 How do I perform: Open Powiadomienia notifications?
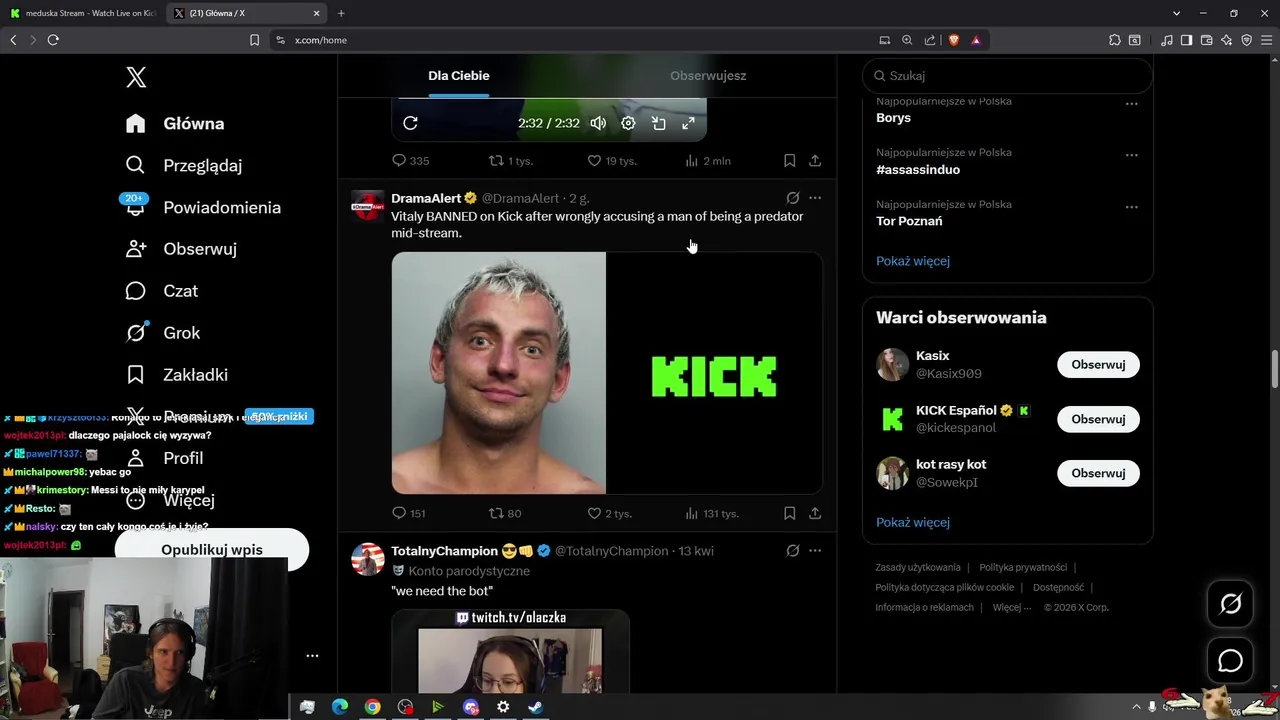(203, 207)
